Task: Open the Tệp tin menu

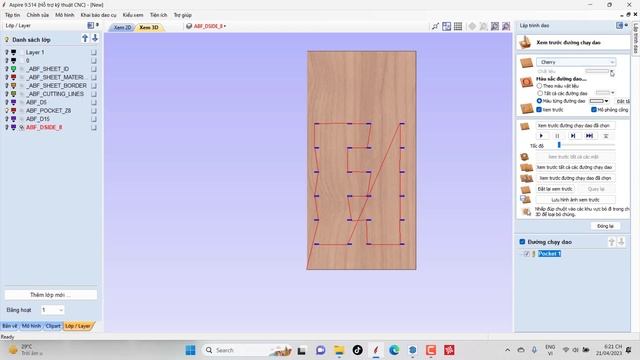Action: tap(12, 15)
